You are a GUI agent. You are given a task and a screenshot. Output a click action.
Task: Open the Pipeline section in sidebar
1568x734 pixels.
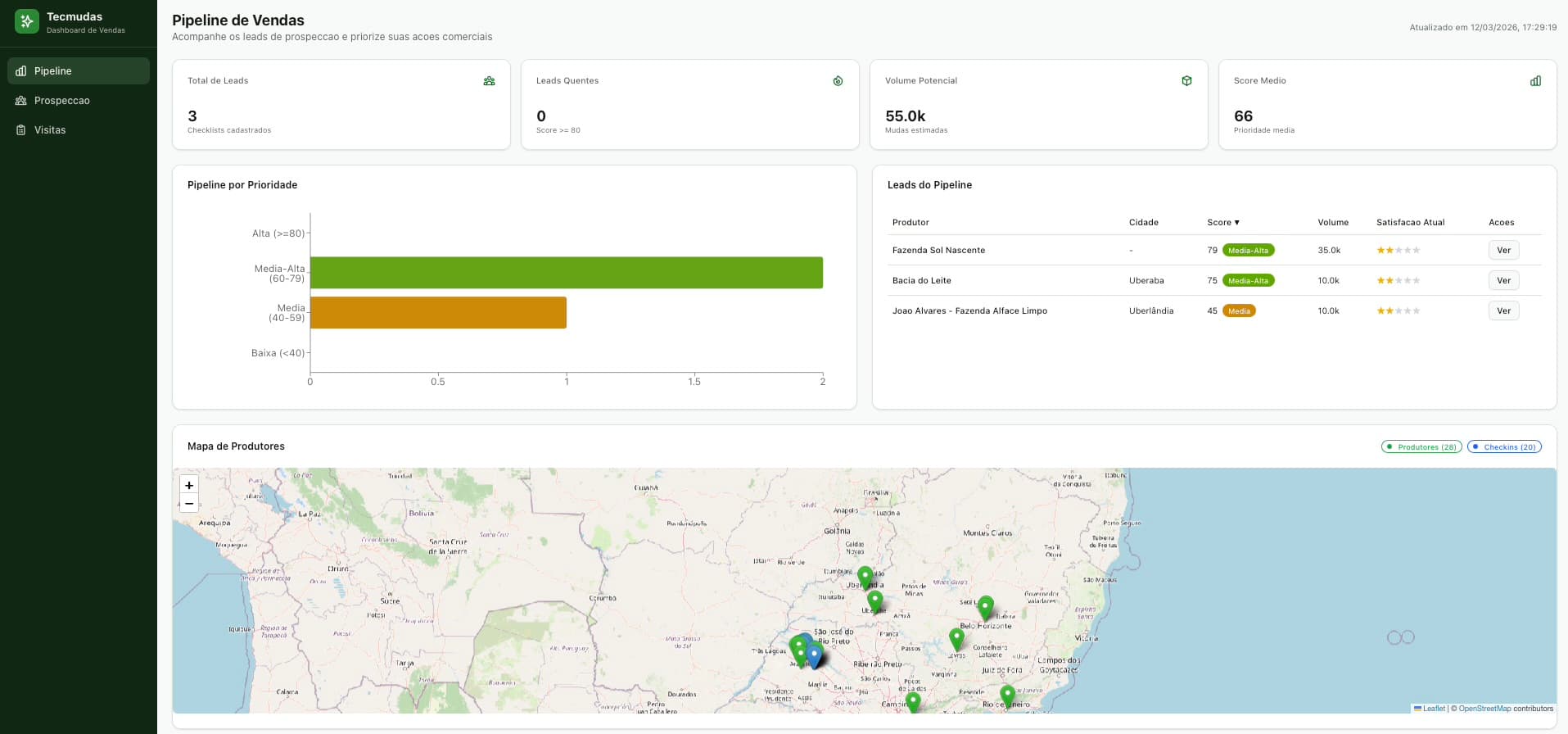click(79, 71)
